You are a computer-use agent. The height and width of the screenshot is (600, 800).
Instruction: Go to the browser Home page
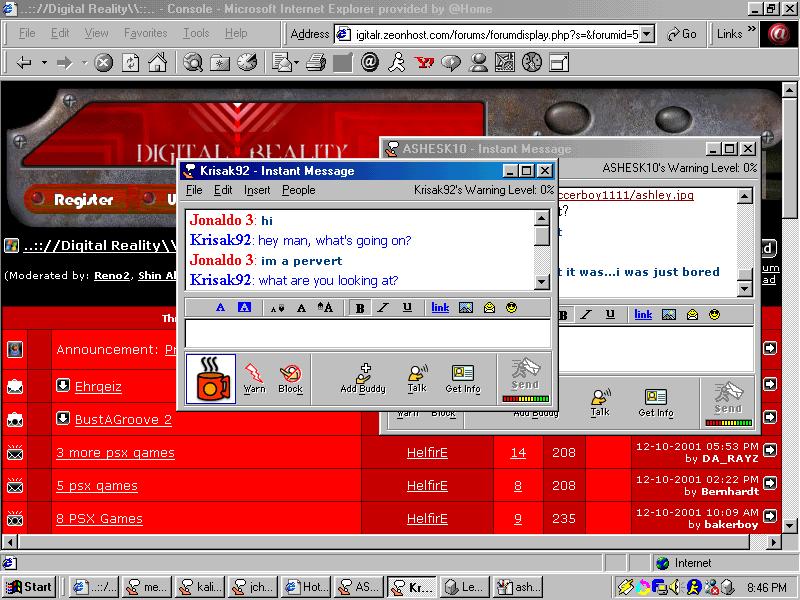157,63
